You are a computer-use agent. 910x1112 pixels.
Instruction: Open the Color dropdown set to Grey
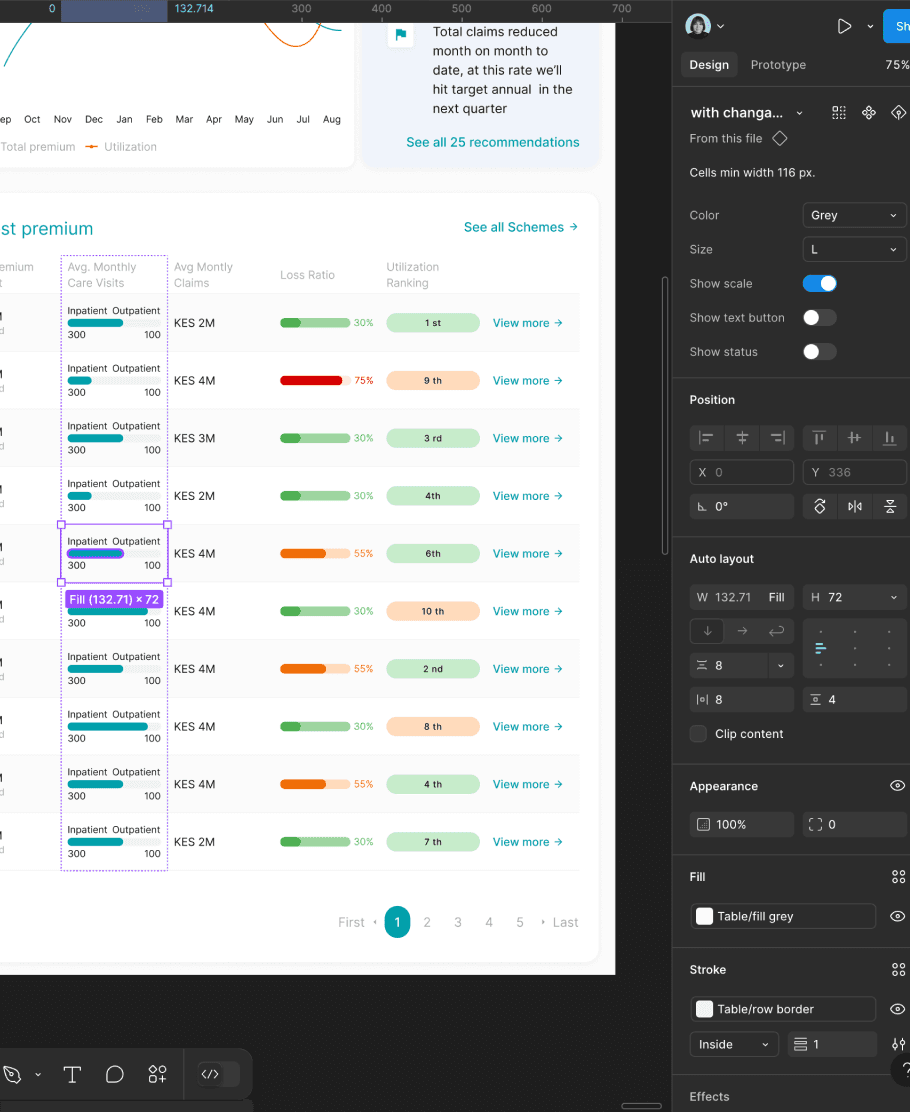(854, 215)
